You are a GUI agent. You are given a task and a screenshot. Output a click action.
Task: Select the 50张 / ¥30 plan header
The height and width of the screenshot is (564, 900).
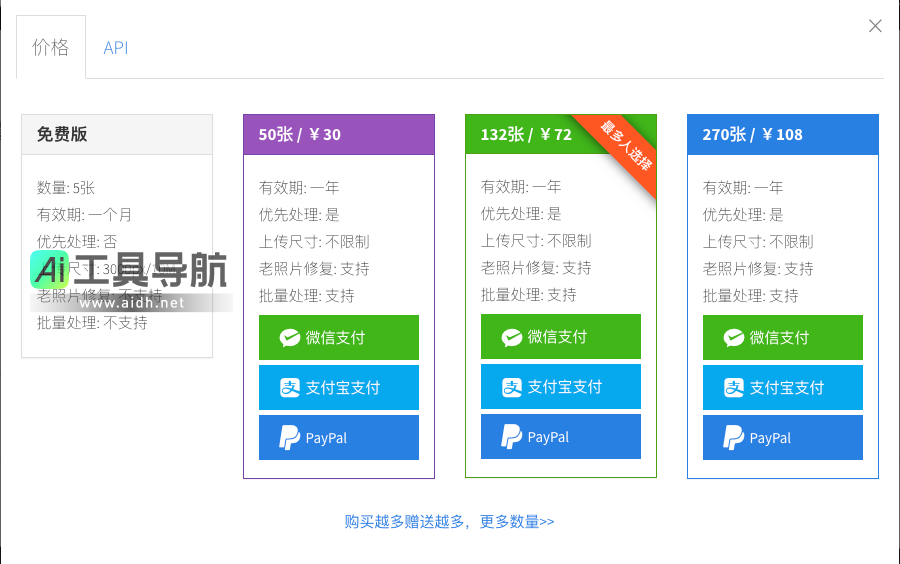point(339,134)
